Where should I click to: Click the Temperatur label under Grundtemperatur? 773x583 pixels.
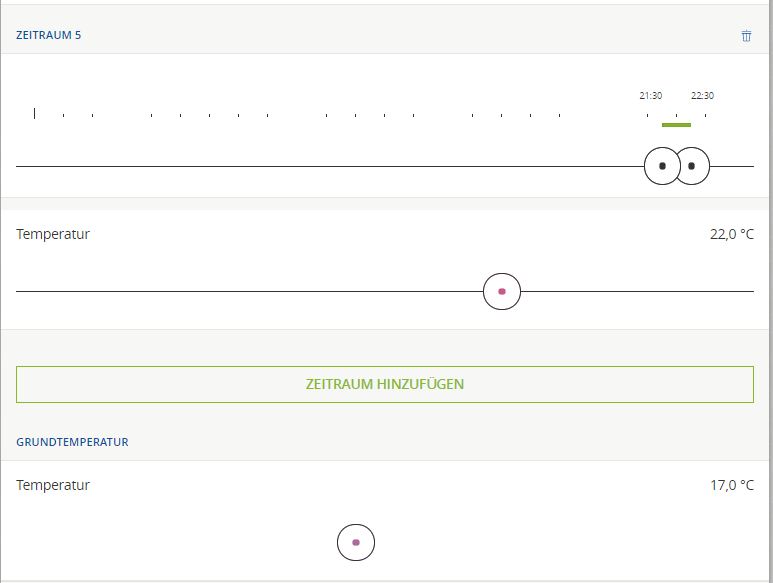[53, 485]
